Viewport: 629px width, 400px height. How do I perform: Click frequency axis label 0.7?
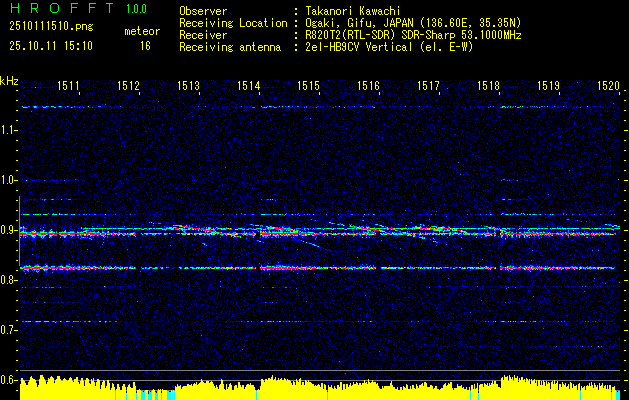(x=8, y=330)
